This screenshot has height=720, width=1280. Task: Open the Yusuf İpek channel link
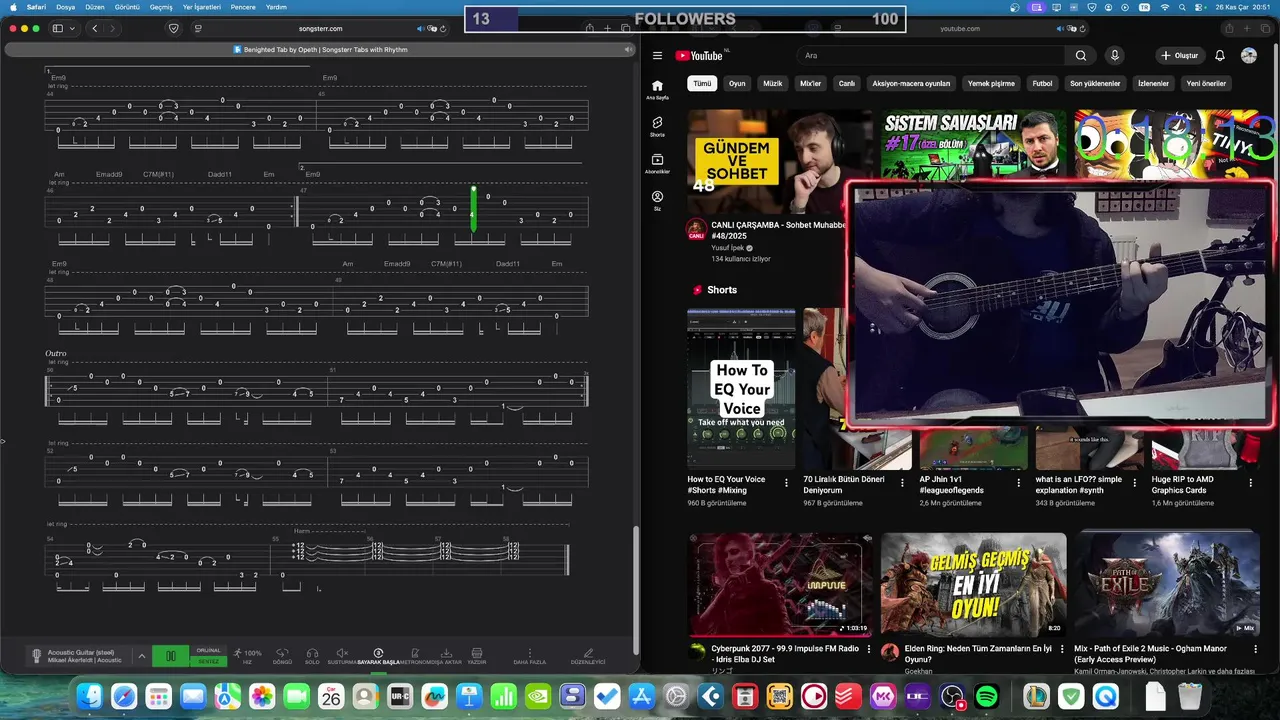click(x=728, y=247)
